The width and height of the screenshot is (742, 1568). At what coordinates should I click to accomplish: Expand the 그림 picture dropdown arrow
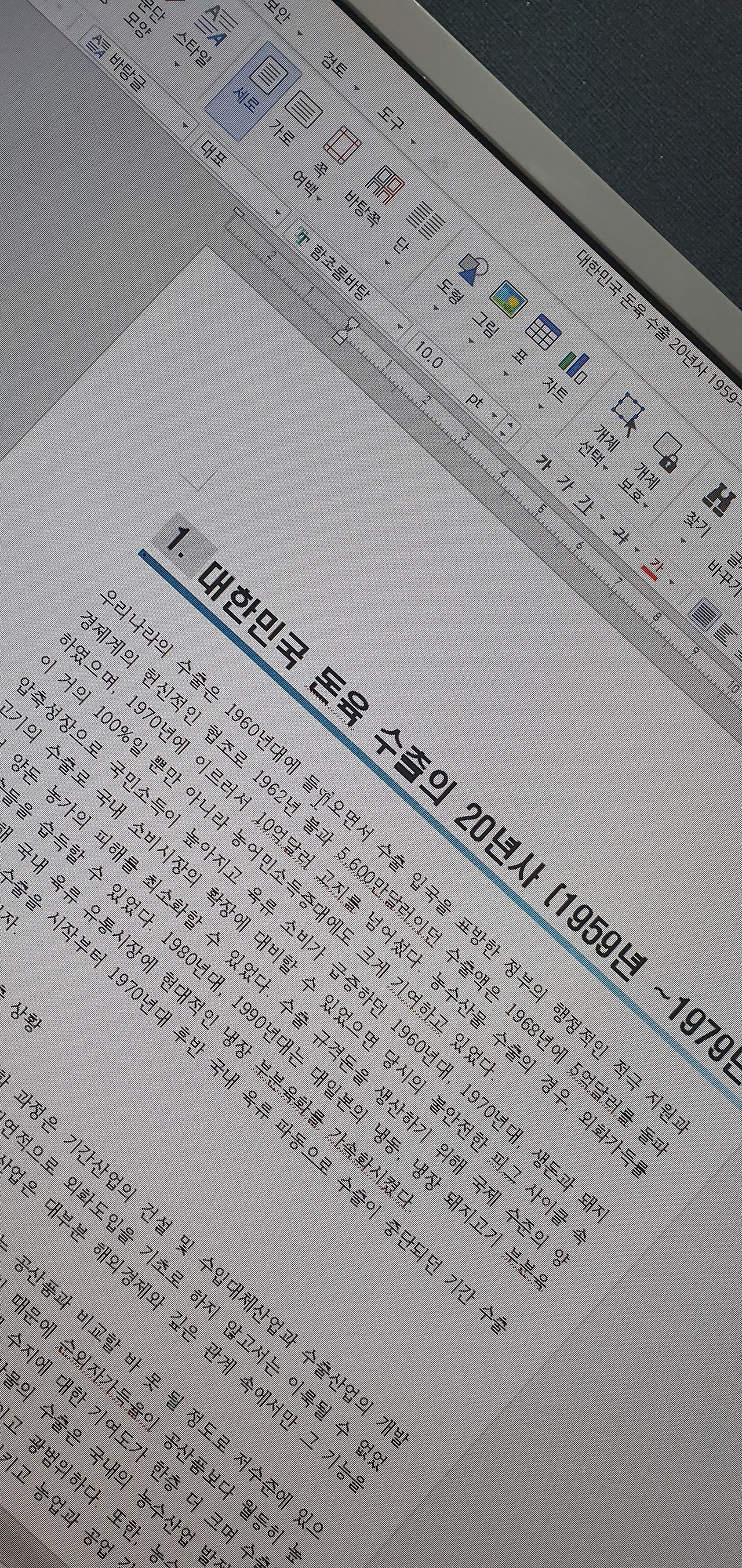tap(471, 342)
